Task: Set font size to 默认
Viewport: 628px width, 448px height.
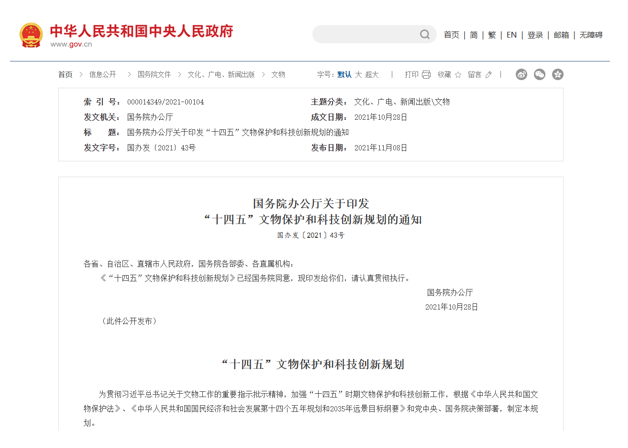Action: 344,74
